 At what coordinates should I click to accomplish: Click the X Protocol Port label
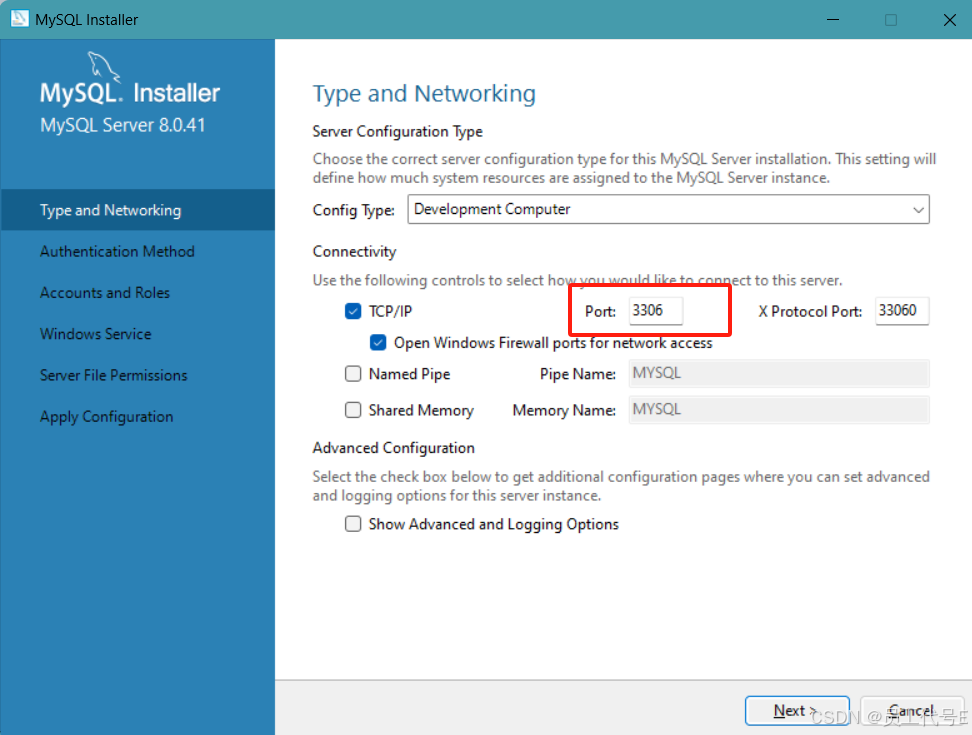pyautogui.click(x=810, y=312)
